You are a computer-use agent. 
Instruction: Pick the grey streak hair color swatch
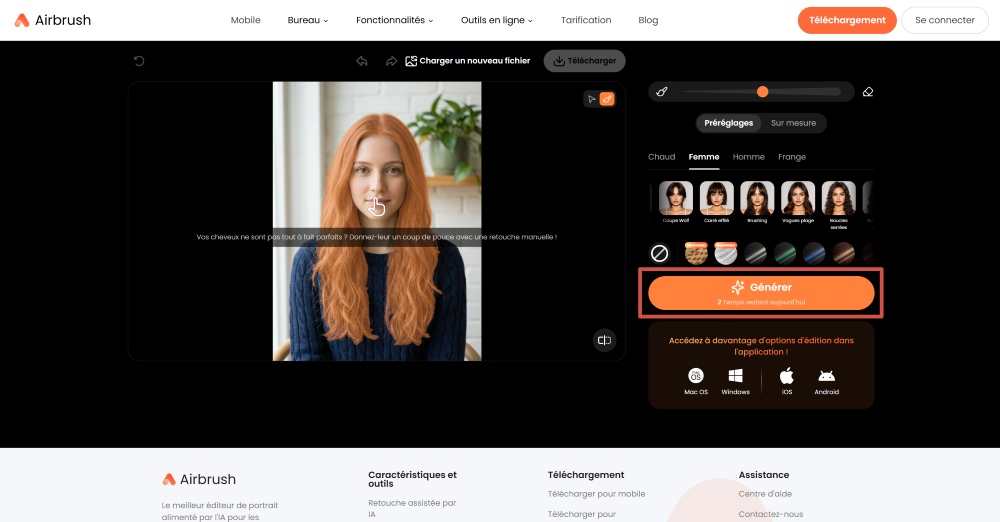755,253
